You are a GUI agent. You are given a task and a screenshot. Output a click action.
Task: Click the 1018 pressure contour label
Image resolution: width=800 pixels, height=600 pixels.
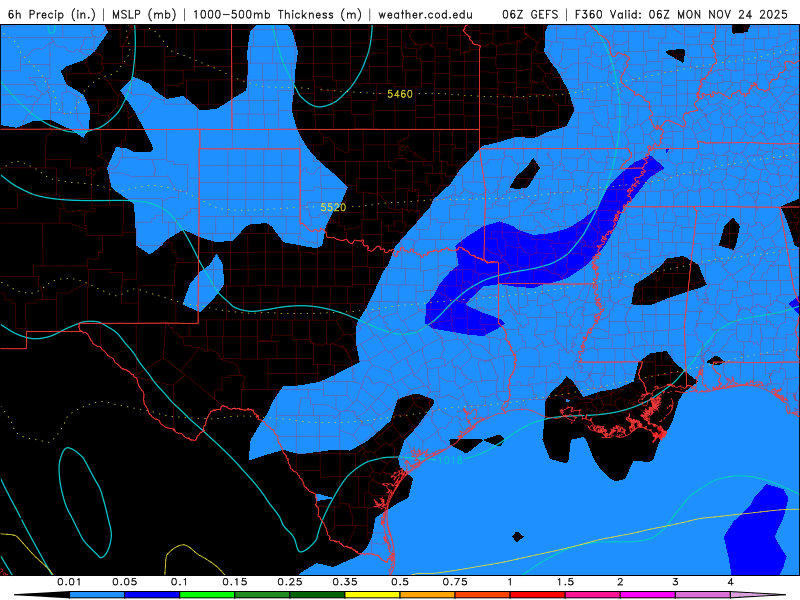pos(450,460)
